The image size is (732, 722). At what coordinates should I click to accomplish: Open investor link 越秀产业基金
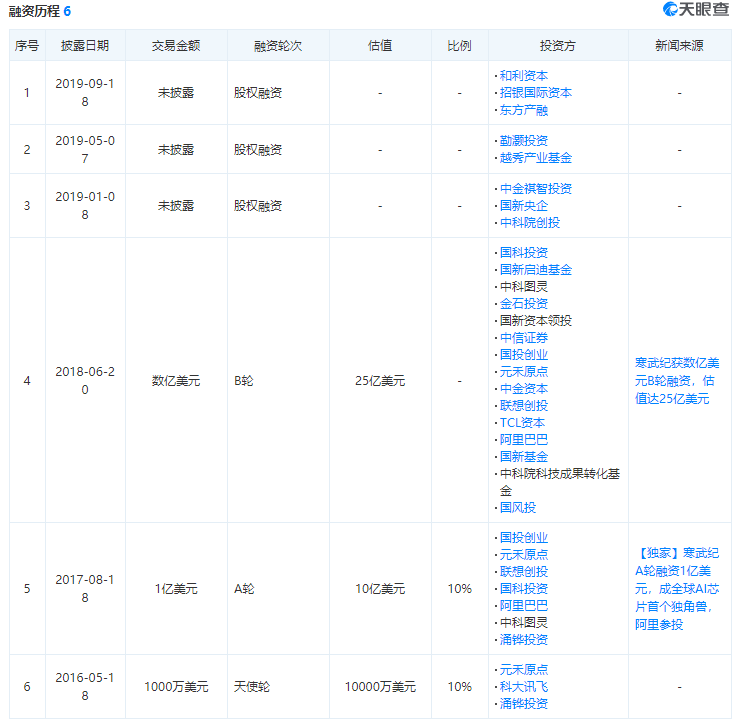535,158
